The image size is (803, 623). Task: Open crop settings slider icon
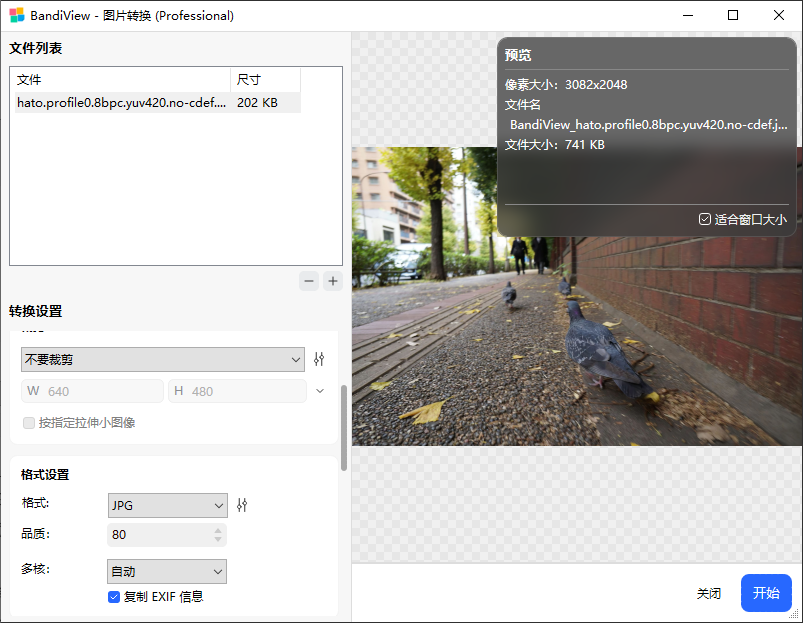point(319,359)
